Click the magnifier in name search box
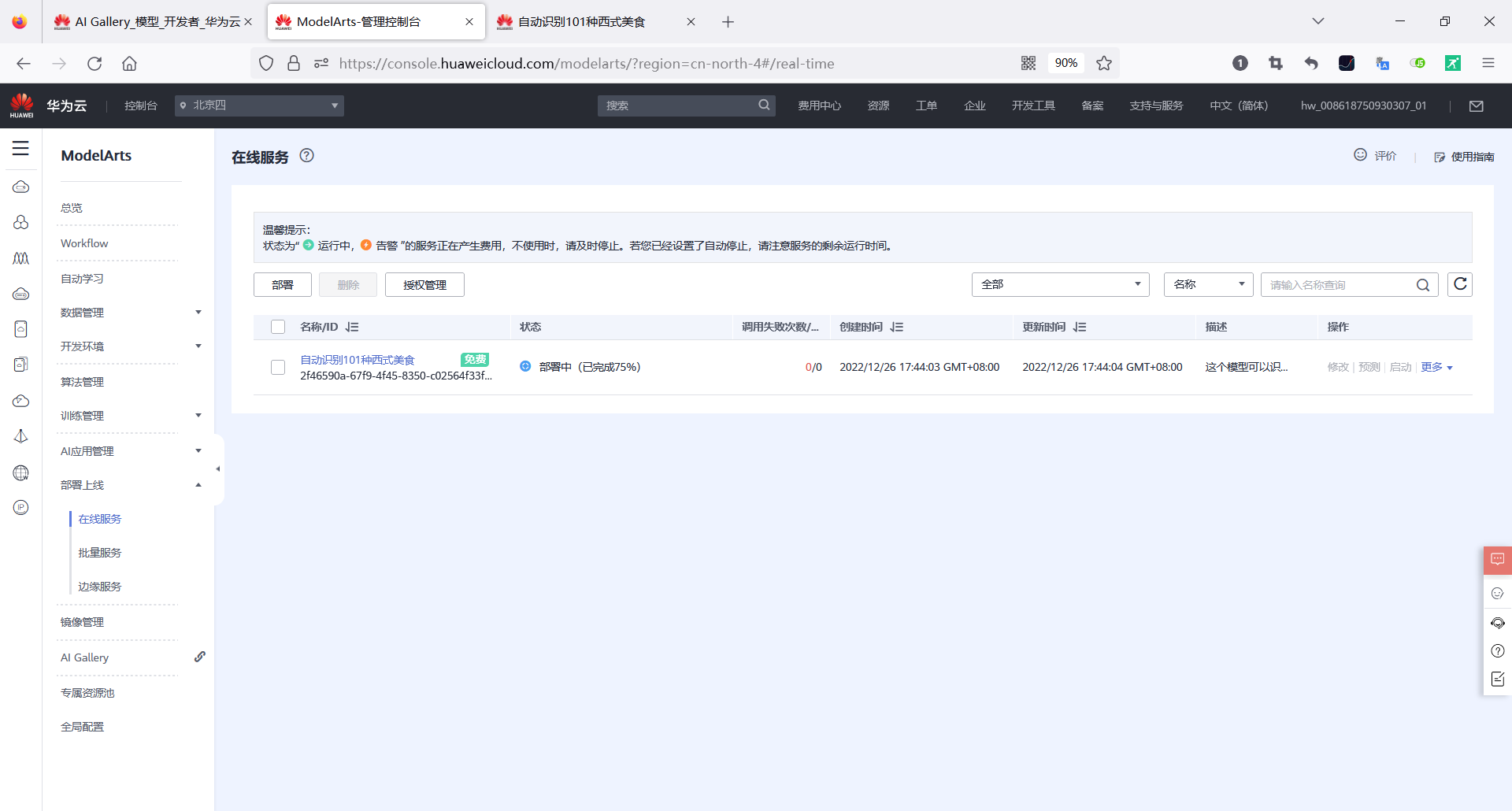The height and width of the screenshot is (811, 1512). pyautogui.click(x=1423, y=285)
